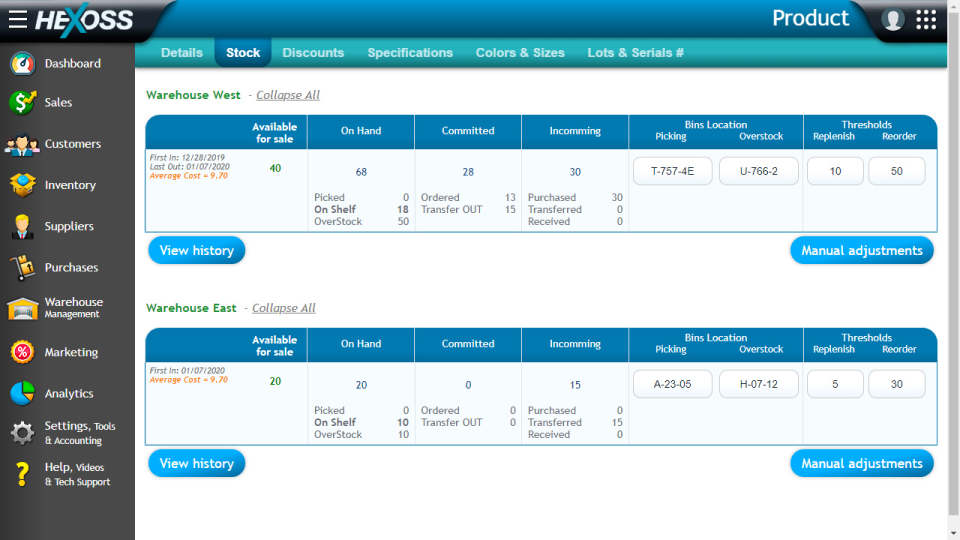Open Help, Videos & Tech Support
The height and width of the screenshot is (540, 960).
(77, 474)
